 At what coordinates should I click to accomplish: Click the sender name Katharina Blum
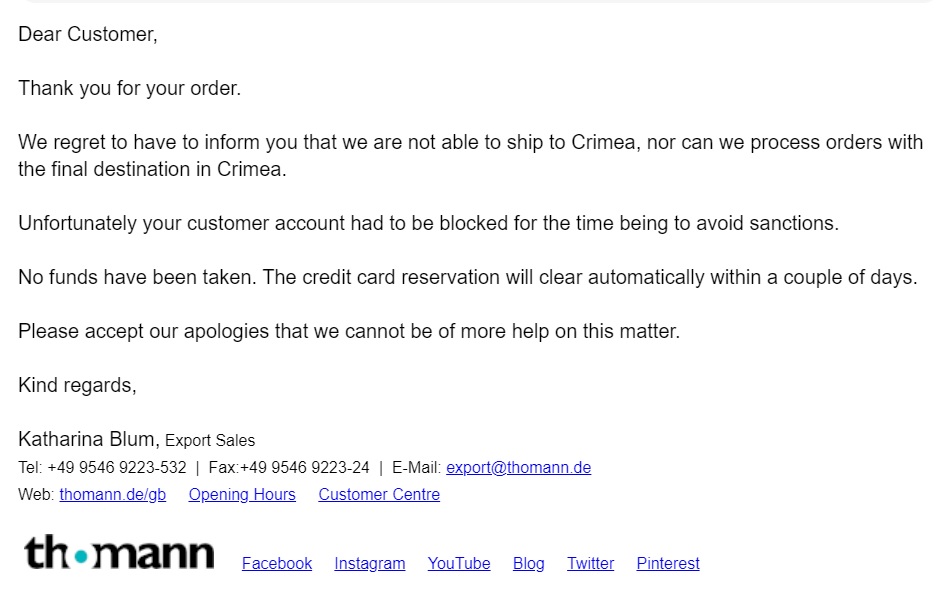(x=88, y=440)
